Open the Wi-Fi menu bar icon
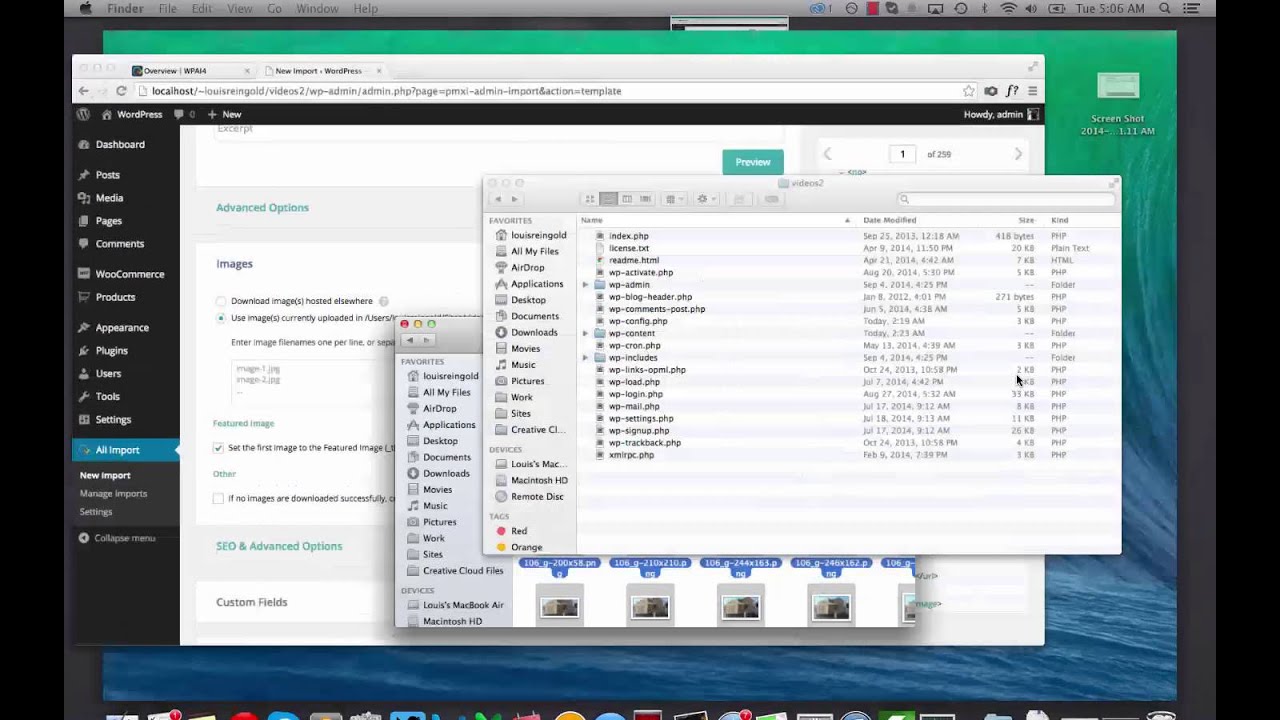This screenshot has width=1280, height=720. [x=1008, y=8]
